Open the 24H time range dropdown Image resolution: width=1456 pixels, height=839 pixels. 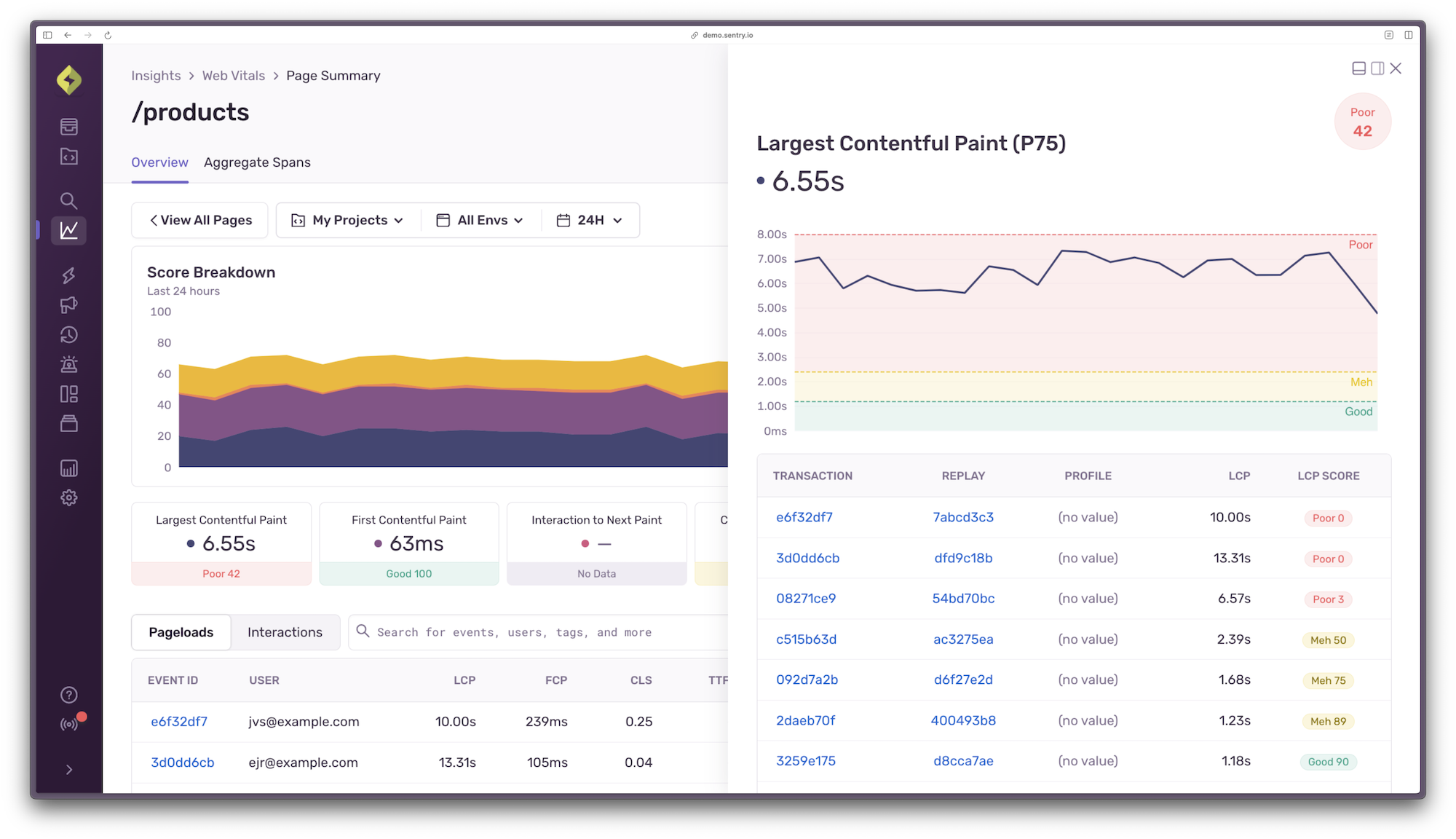(590, 220)
